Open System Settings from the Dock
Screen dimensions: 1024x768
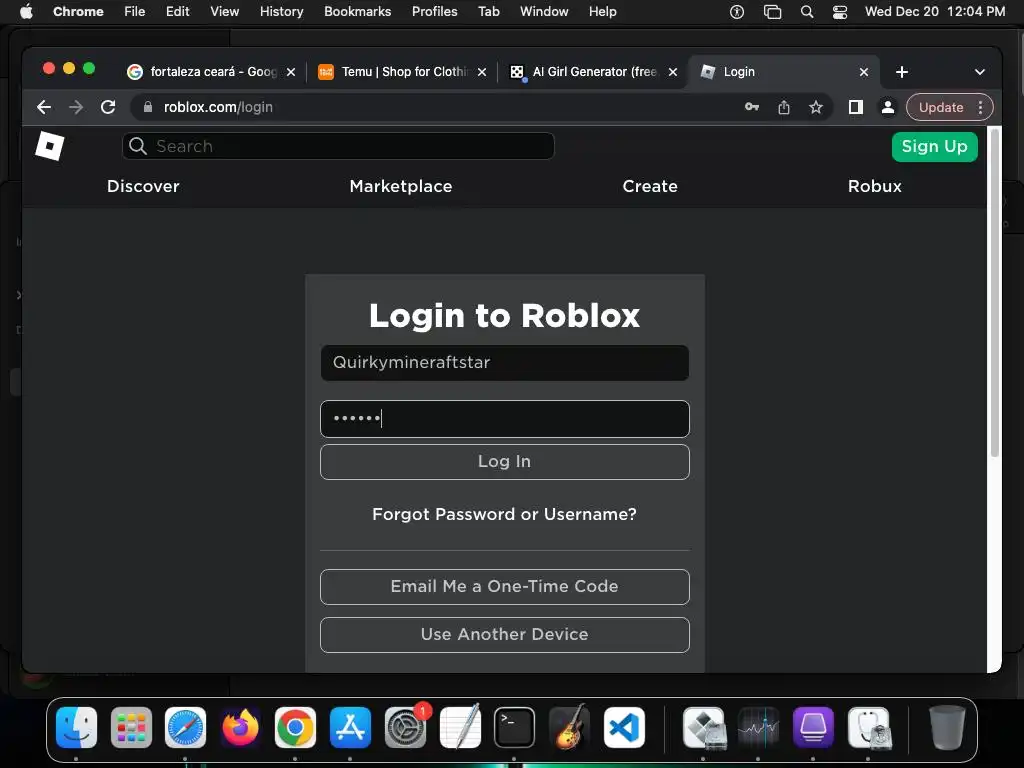[x=405, y=727]
